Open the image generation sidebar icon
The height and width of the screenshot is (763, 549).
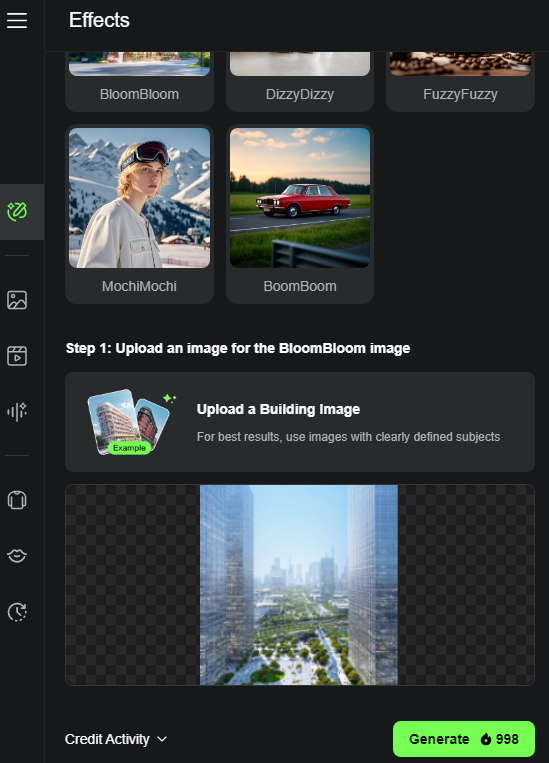point(17,300)
